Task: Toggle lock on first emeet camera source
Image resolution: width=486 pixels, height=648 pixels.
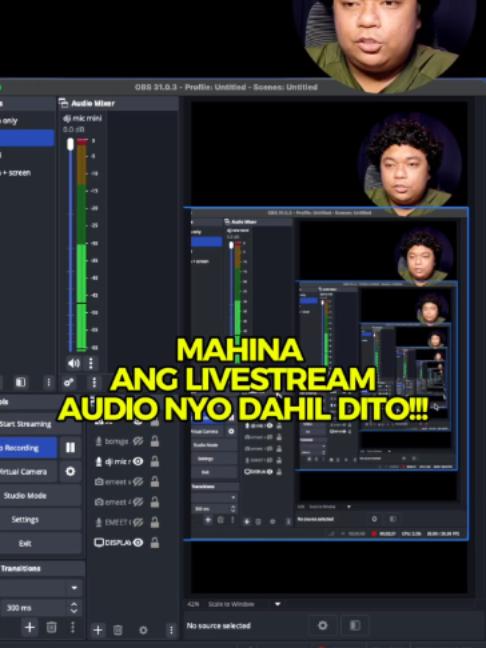Action: pyautogui.click(x=155, y=482)
